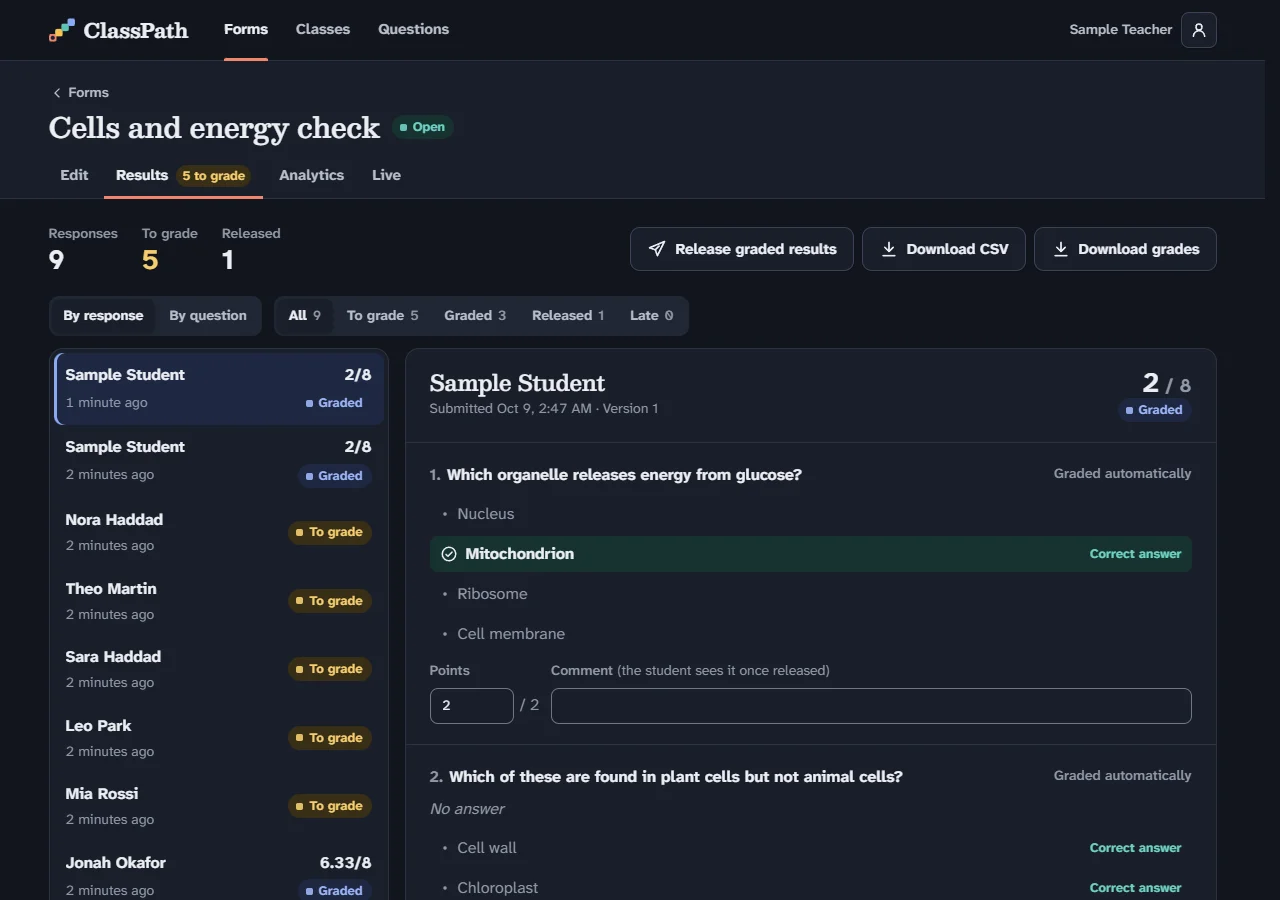Open the Forms navigation item
Image resolution: width=1280 pixels, height=900 pixels.
pyautogui.click(x=246, y=30)
